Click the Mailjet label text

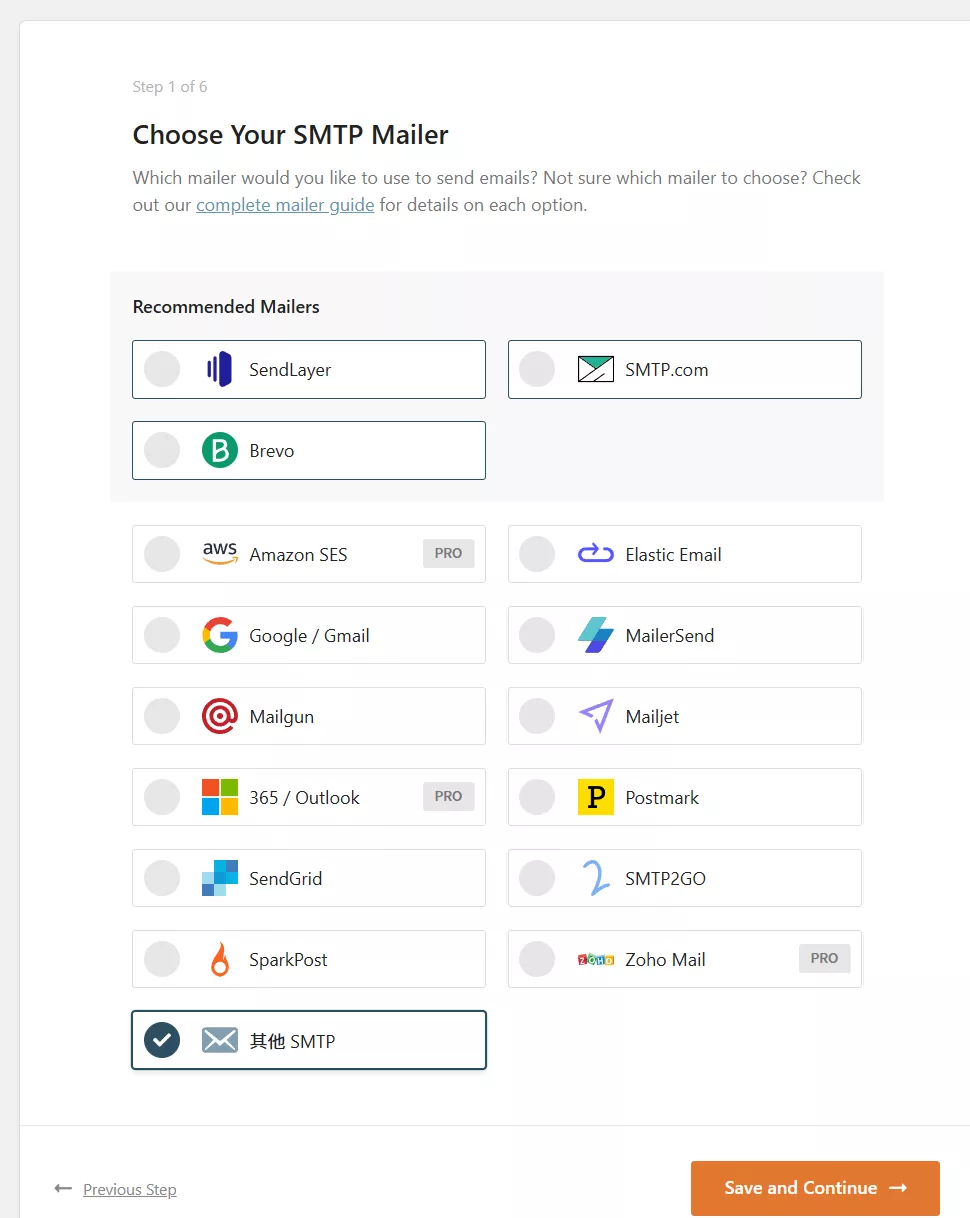click(652, 717)
